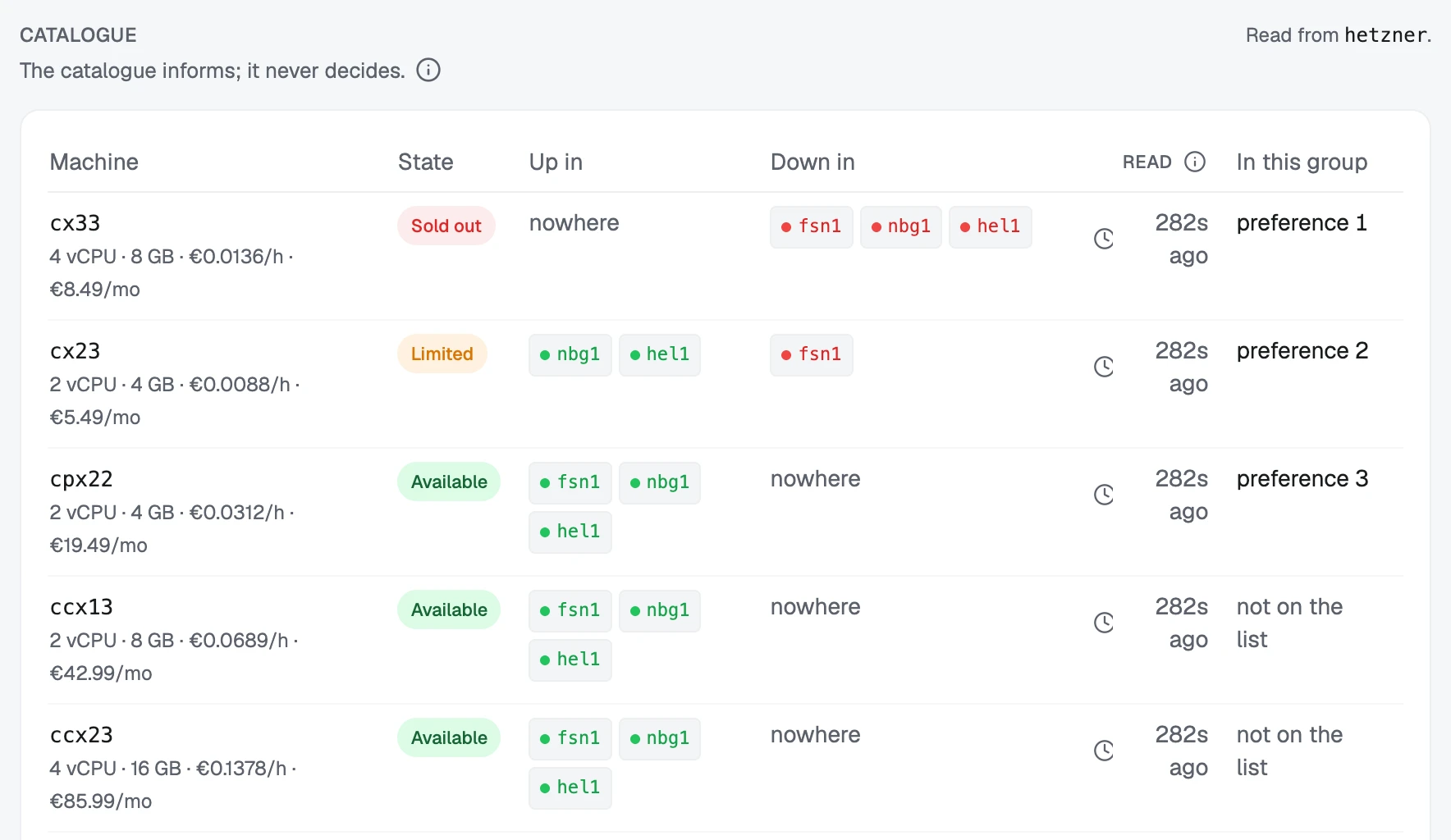Click the info icon beside the catalogue tagline
Image resolution: width=1451 pixels, height=840 pixels.
428,70
